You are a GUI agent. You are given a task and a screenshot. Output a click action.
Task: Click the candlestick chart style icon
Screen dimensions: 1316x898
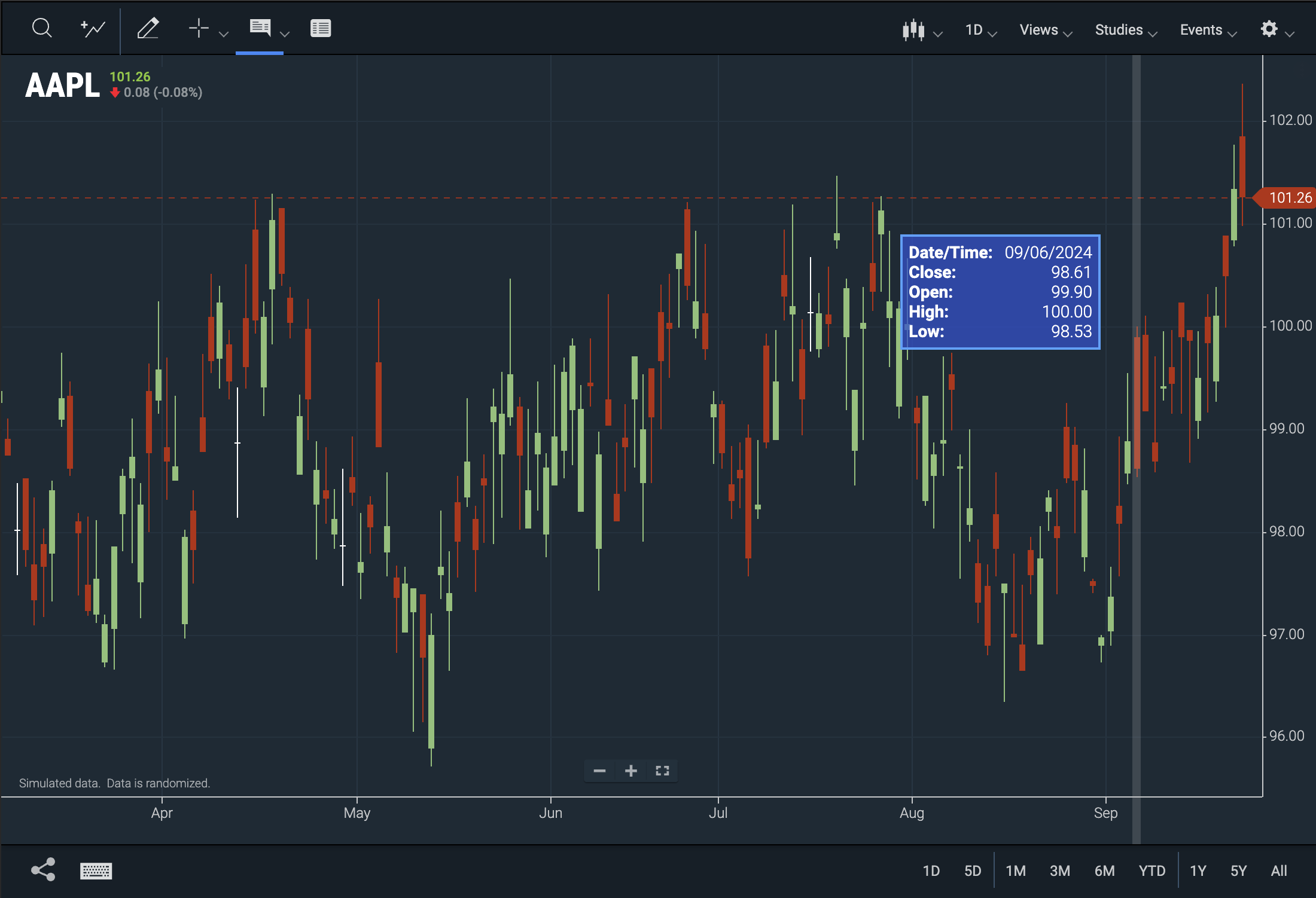(913, 29)
